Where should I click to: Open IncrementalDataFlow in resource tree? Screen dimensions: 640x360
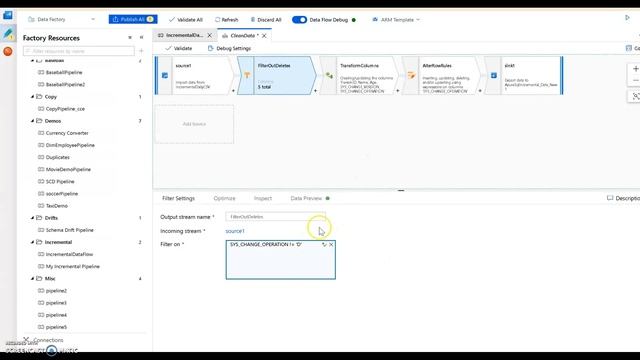pos(69,254)
